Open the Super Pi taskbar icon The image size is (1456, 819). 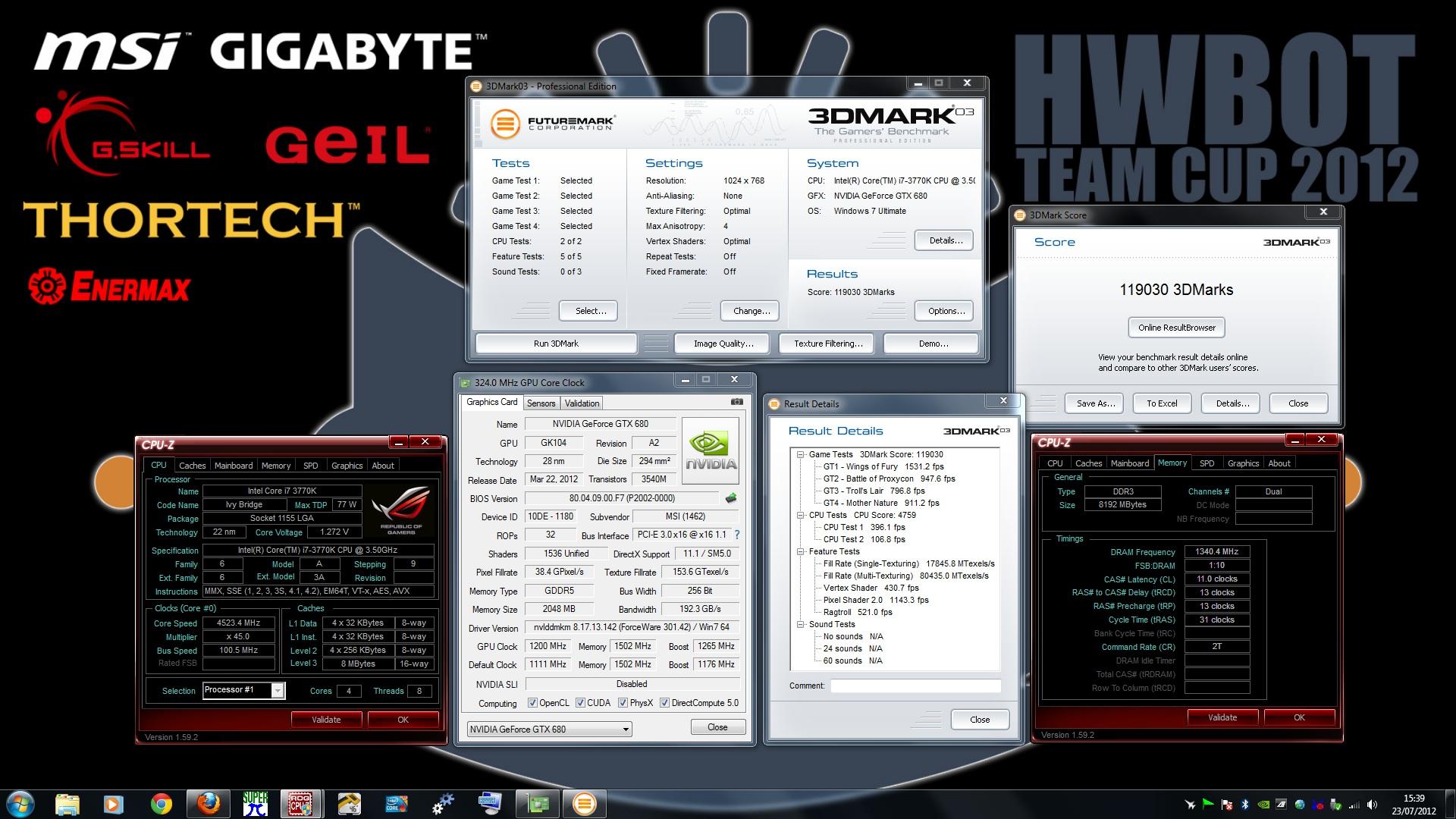255,804
